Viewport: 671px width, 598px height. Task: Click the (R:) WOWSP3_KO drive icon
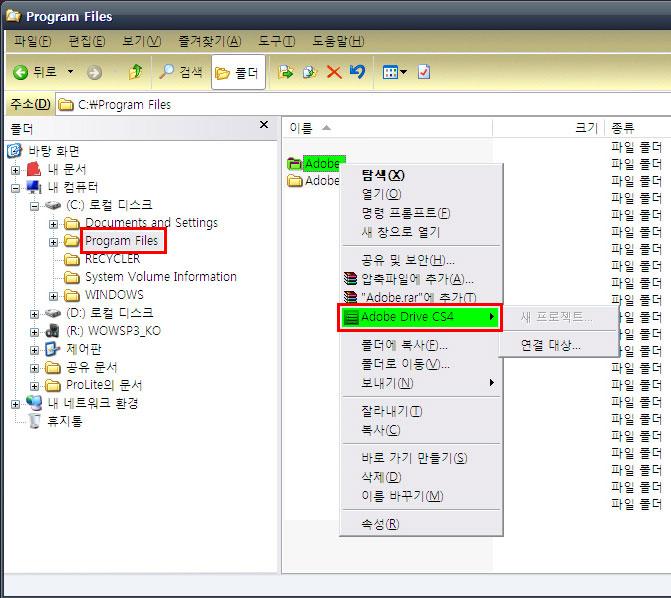53,331
